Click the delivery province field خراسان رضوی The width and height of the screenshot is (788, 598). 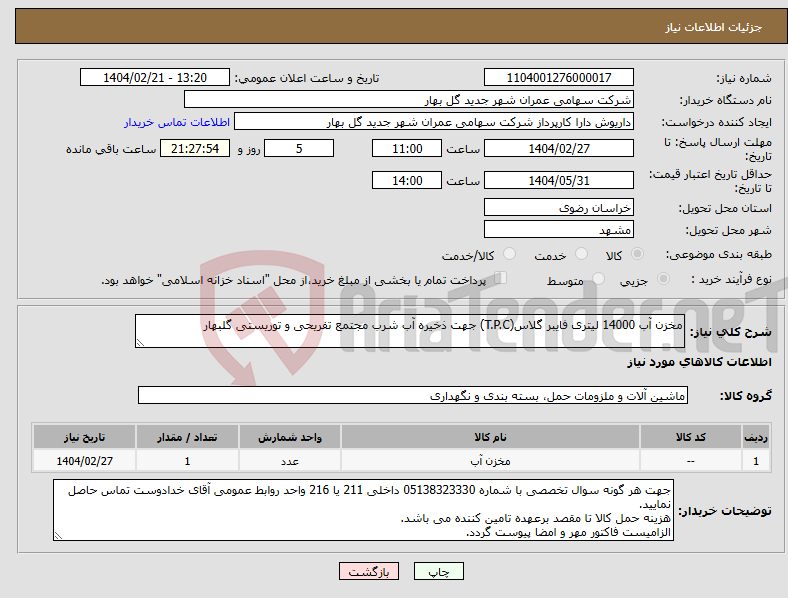coord(558,208)
